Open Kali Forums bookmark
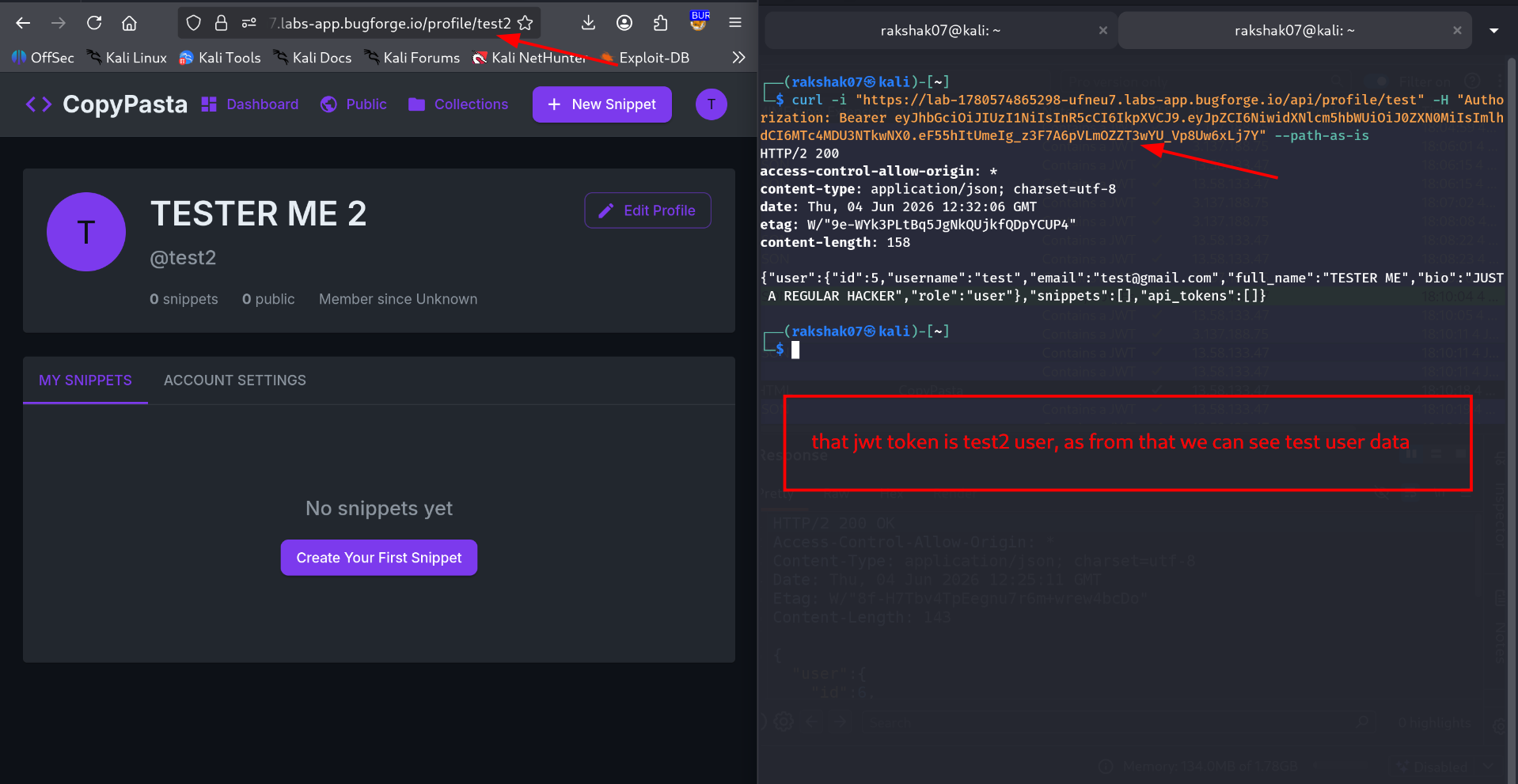This screenshot has height=784, width=1518. pyautogui.click(x=412, y=58)
